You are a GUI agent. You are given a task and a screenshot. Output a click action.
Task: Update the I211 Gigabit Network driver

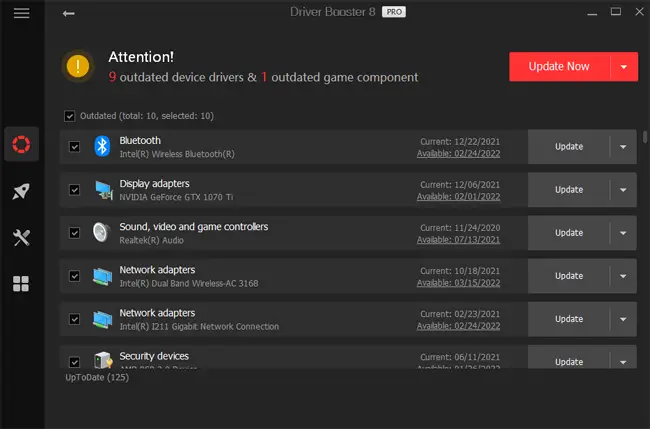[x=569, y=319]
